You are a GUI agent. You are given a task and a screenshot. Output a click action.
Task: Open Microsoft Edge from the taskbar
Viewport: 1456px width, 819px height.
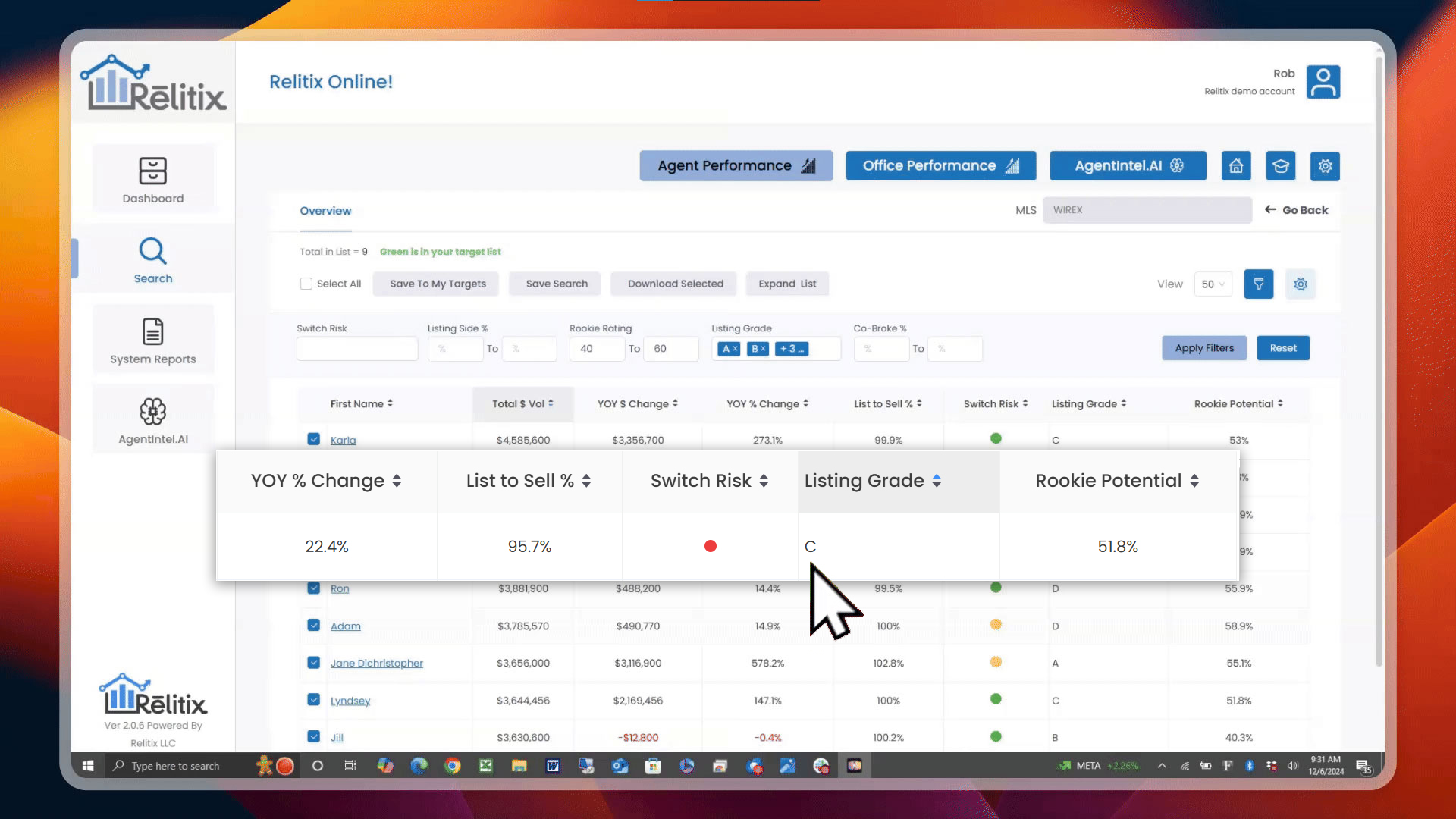pyautogui.click(x=419, y=766)
